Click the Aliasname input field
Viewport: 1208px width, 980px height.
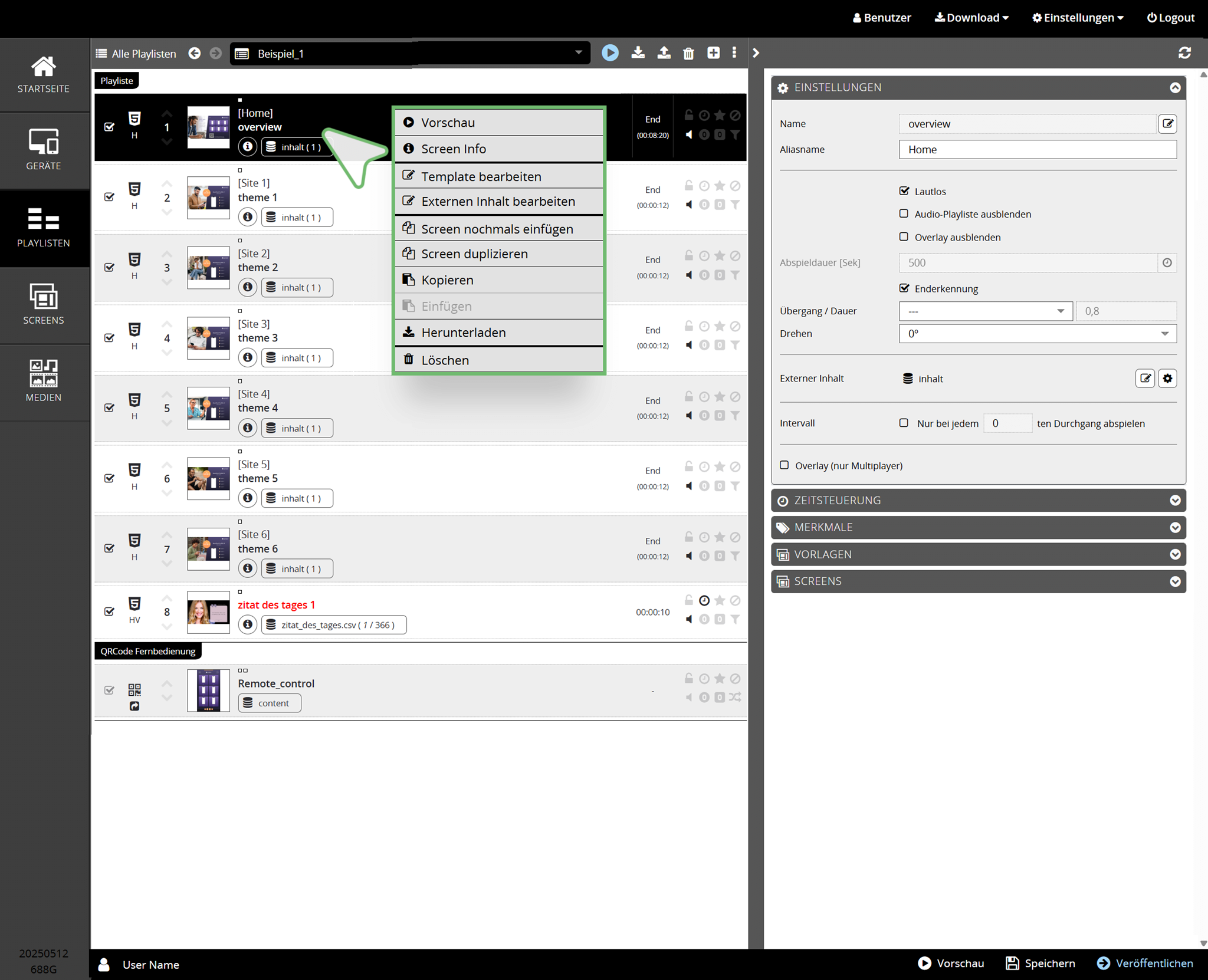click(1037, 150)
